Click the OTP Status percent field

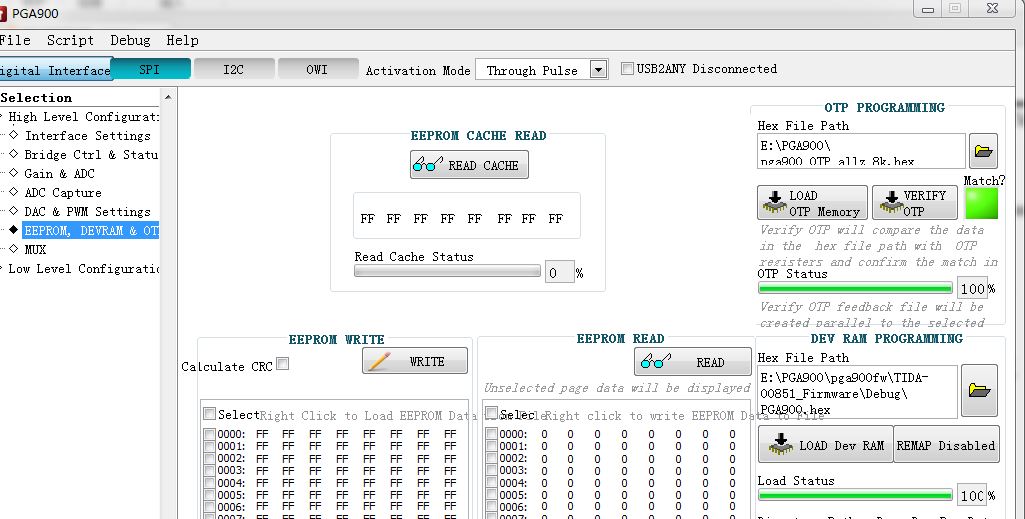(x=972, y=288)
